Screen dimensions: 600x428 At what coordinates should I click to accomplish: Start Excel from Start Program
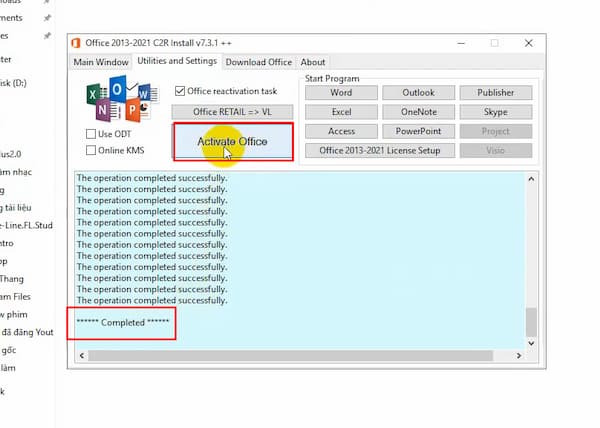tap(341, 112)
